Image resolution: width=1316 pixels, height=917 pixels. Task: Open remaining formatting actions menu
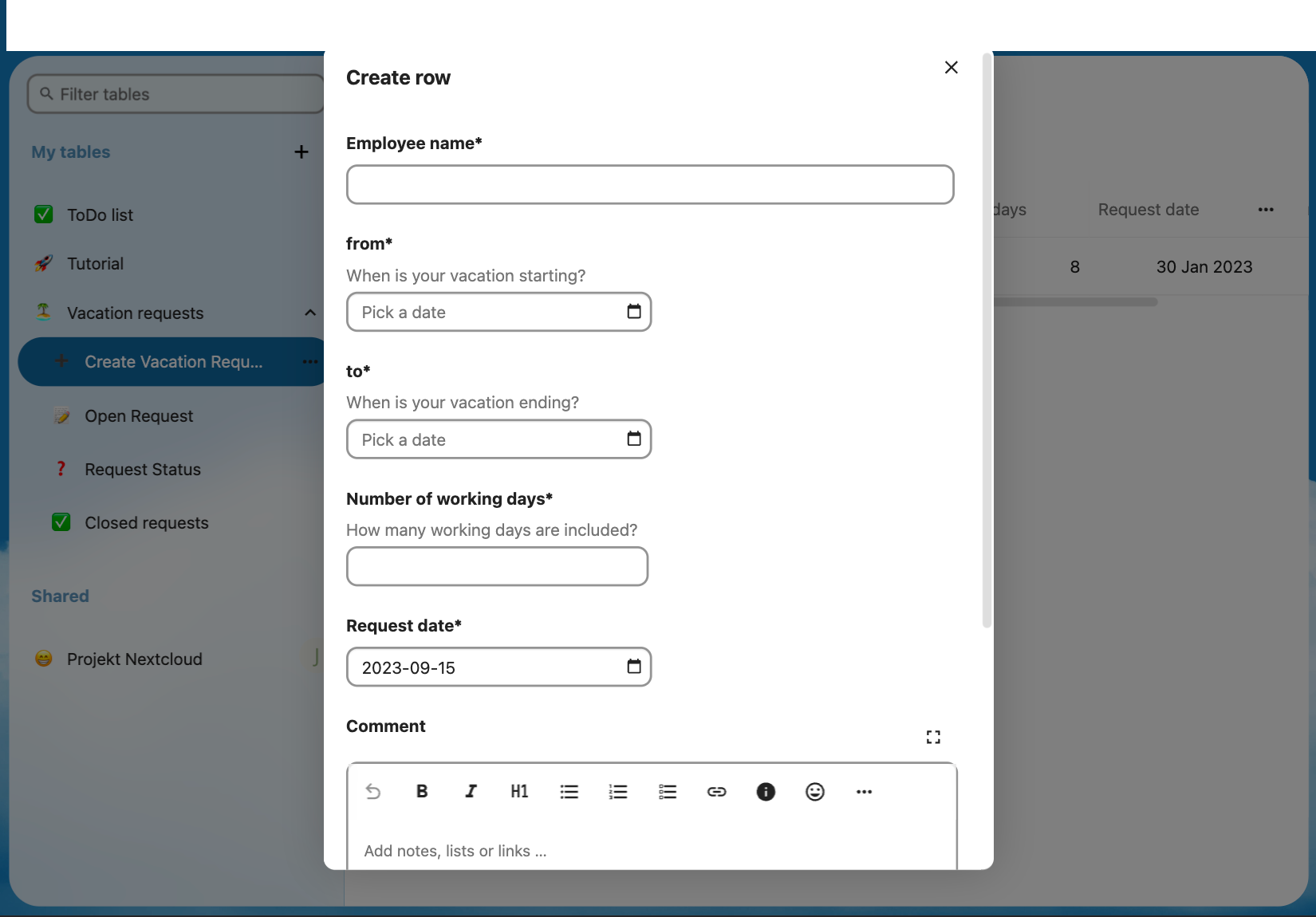pyautogui.click(x=864, y=791)
